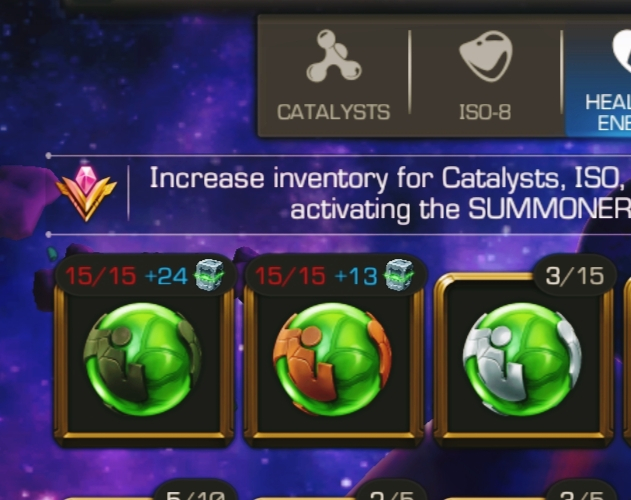Tap the +24 overflow amount
The width and height of the screenshot is (631, 500).
coord(166,276)
